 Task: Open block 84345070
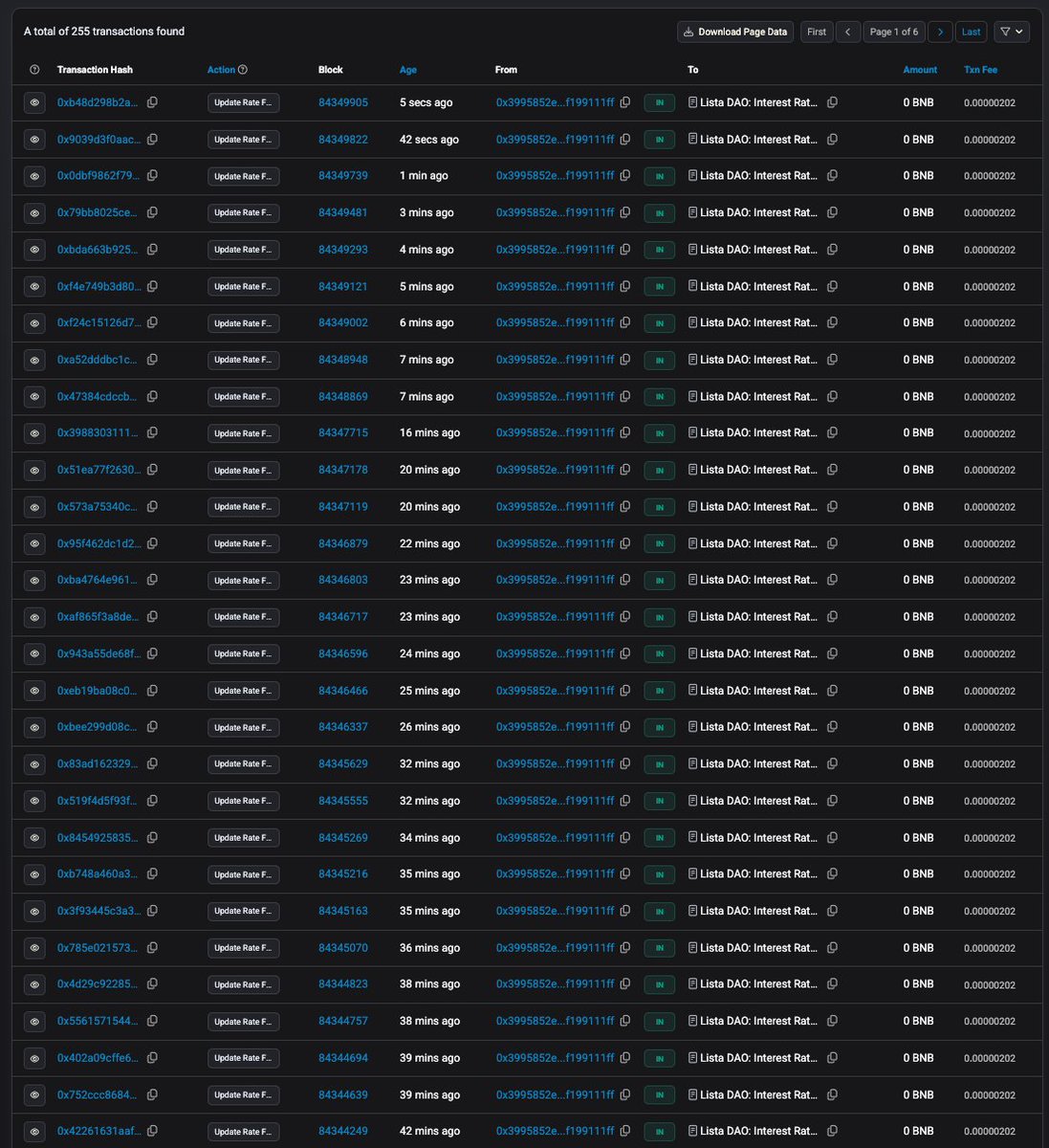click(343, 947)
